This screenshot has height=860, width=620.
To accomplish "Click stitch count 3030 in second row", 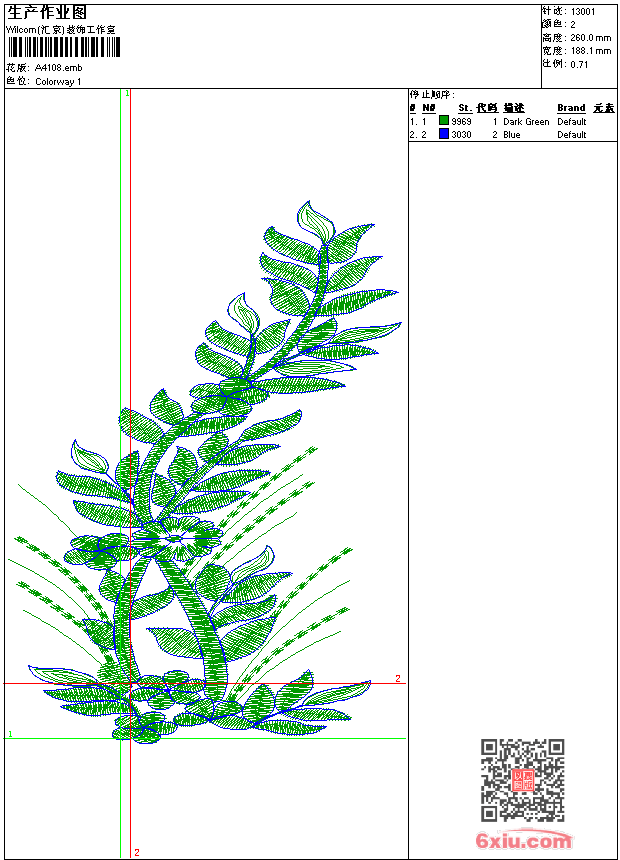I will 461,135.
